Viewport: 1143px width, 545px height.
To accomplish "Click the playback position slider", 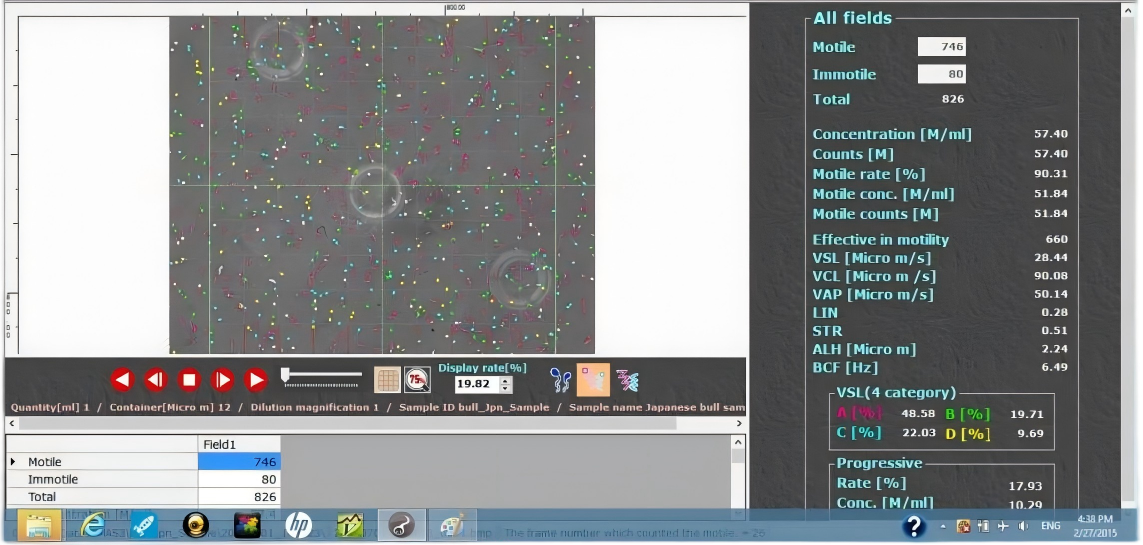I will [x=322, y=375].
